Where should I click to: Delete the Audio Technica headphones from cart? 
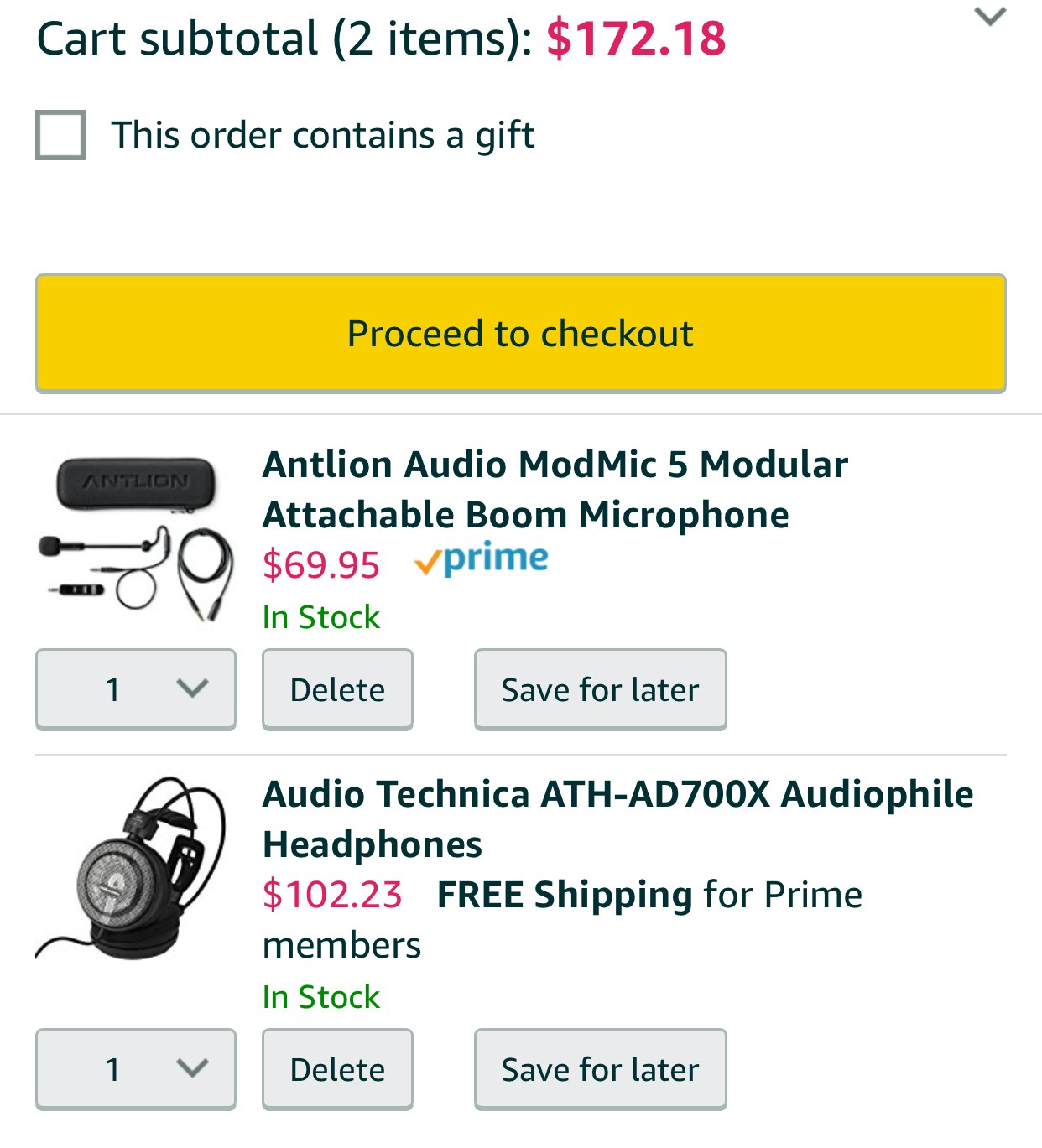pos(337,1069)
